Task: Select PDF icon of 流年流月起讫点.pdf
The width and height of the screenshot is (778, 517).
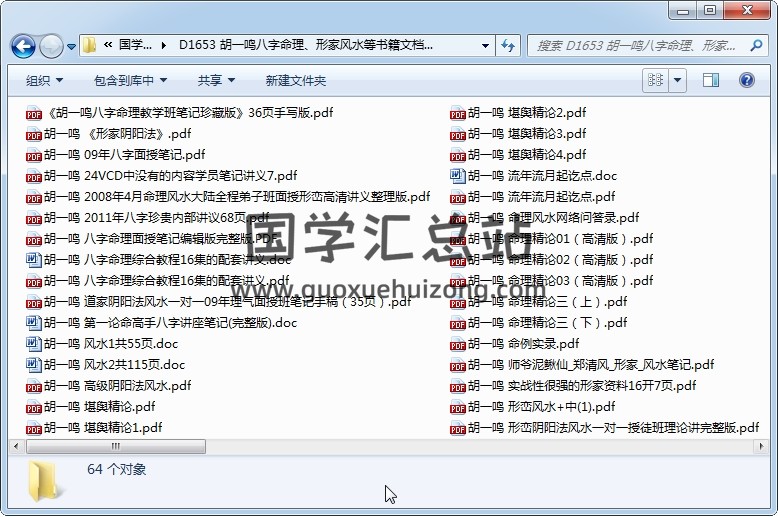Action: (457, 197)
